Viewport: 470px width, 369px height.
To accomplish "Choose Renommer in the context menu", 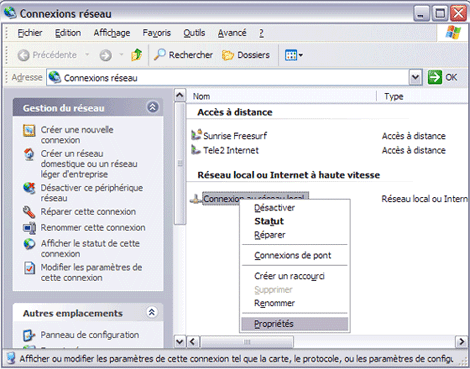I will 295,303.
